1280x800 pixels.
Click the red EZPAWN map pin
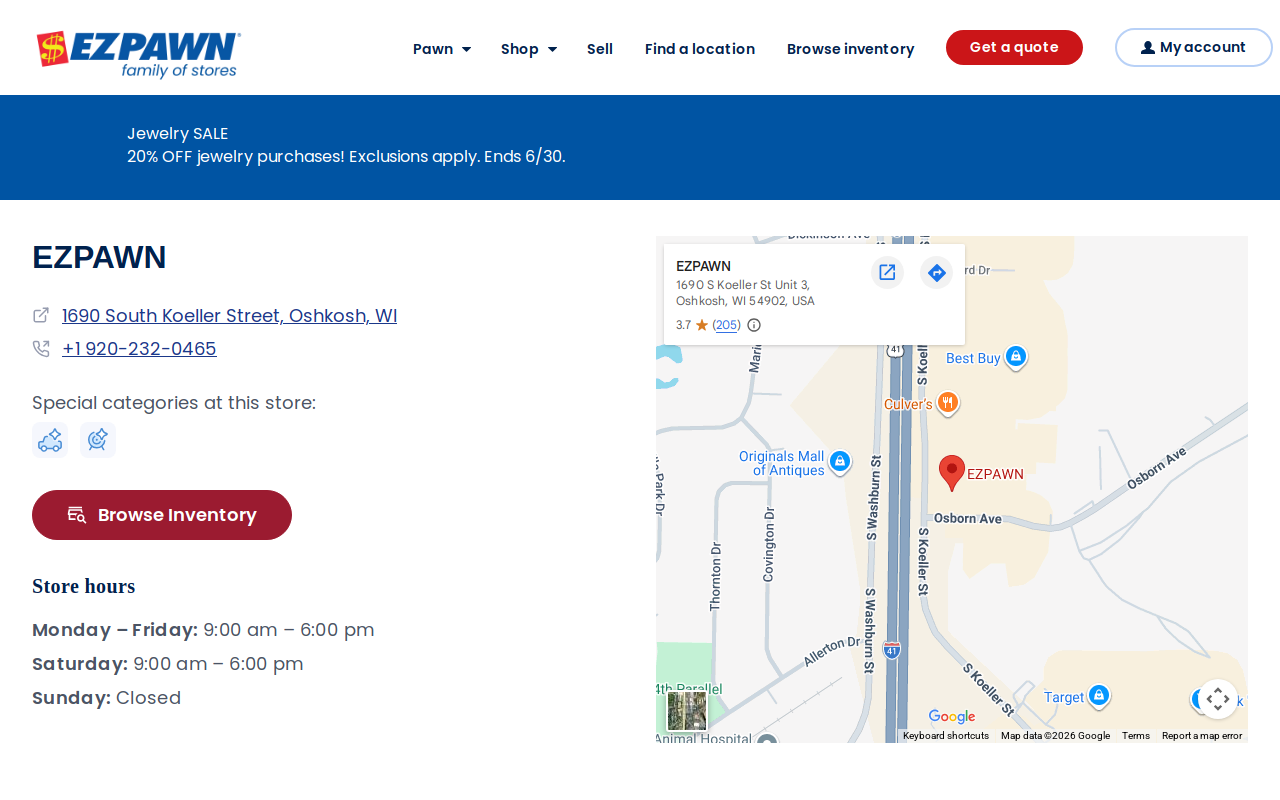coord(952,472)
